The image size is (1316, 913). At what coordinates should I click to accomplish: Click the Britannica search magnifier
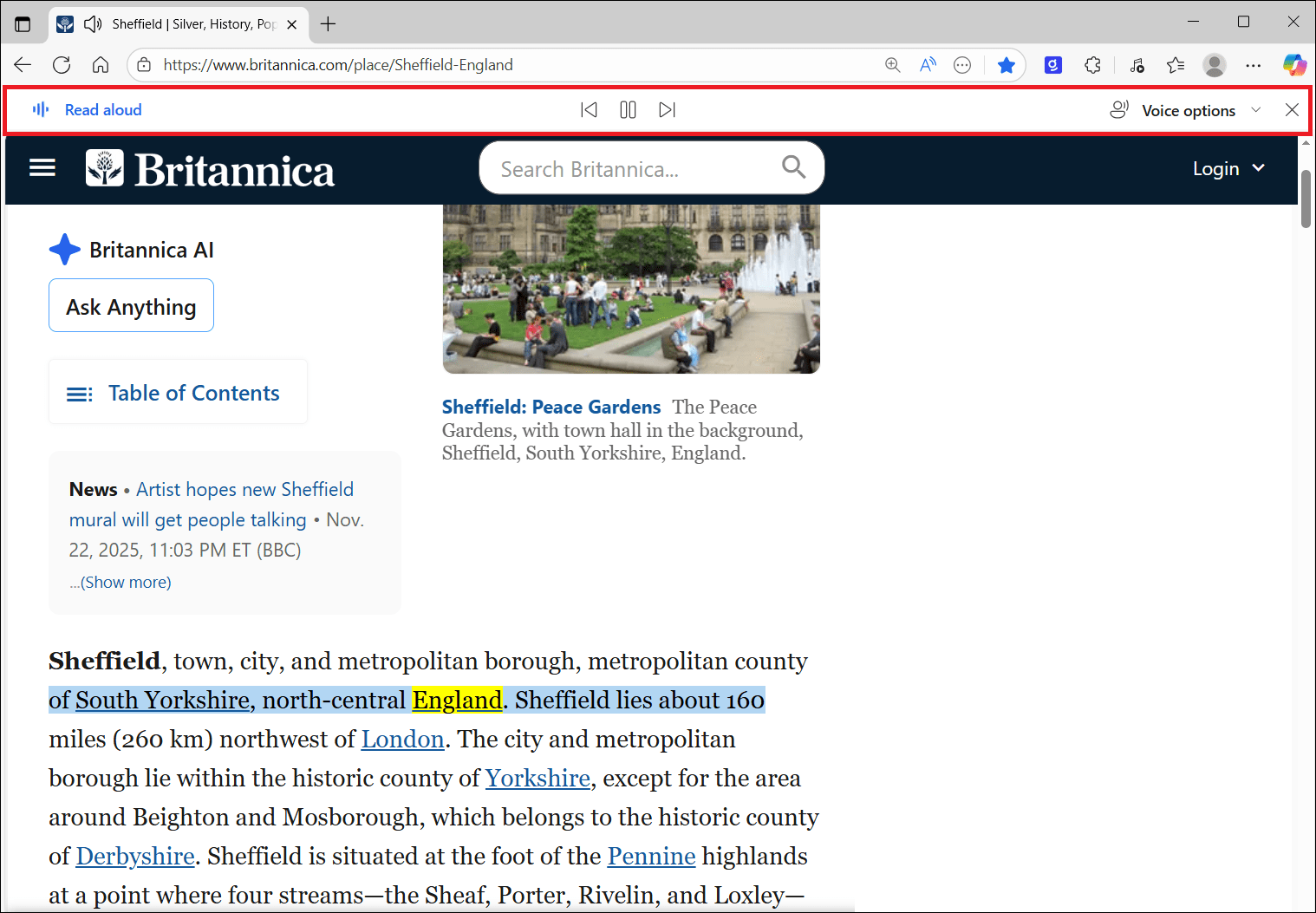click(793, 166)
